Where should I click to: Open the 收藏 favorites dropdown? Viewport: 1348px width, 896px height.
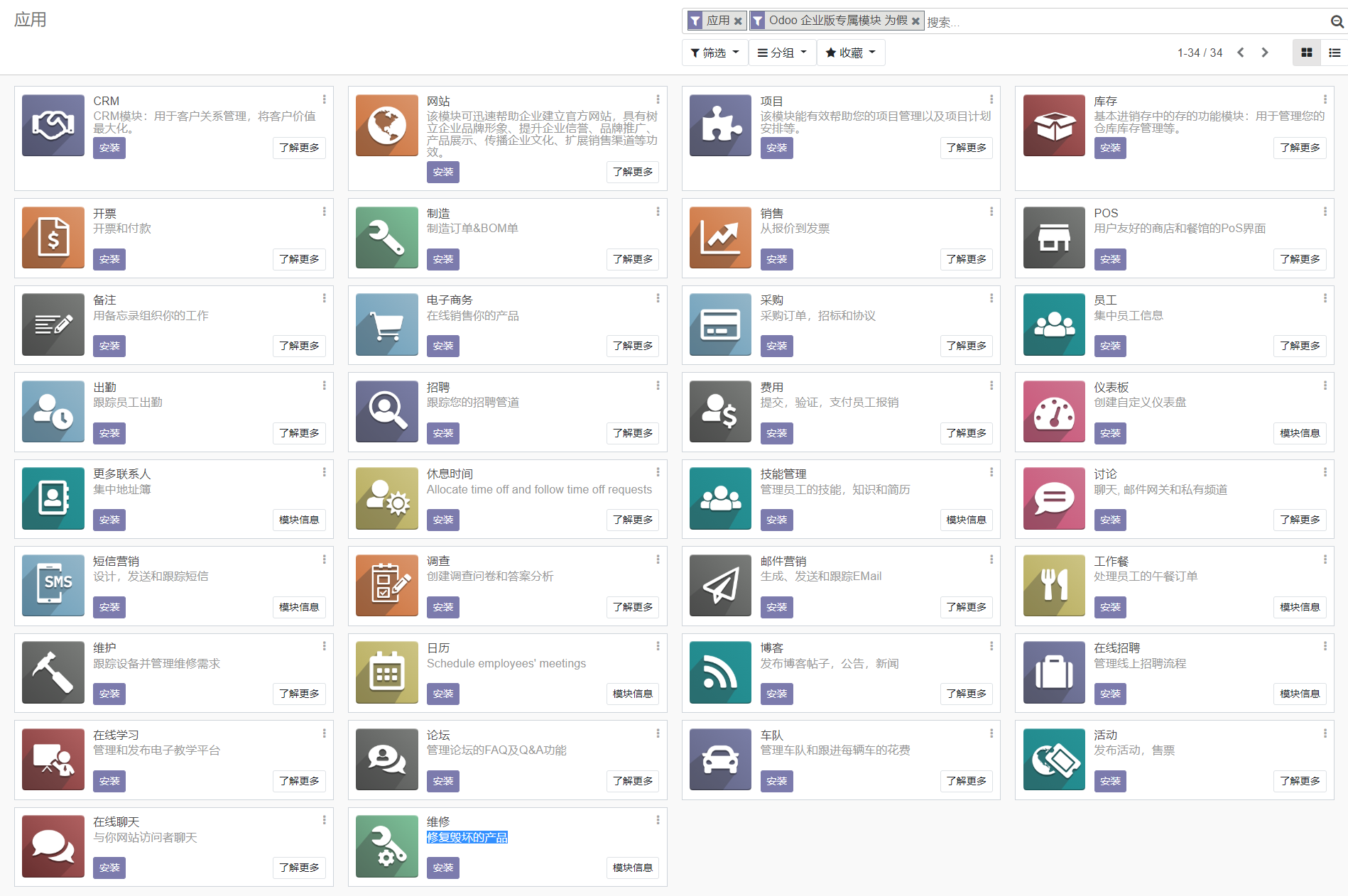coord(850,53)
